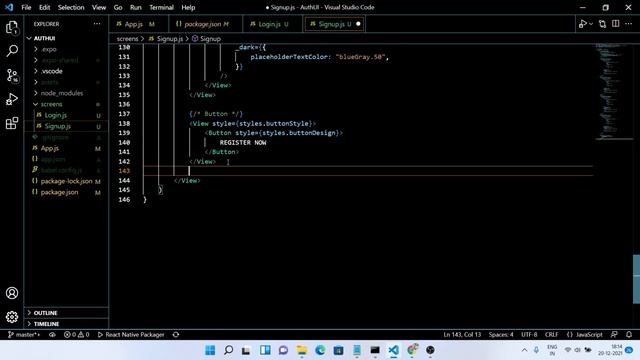Click the VS Code icon in the taskbar

(x=393, y=350)
